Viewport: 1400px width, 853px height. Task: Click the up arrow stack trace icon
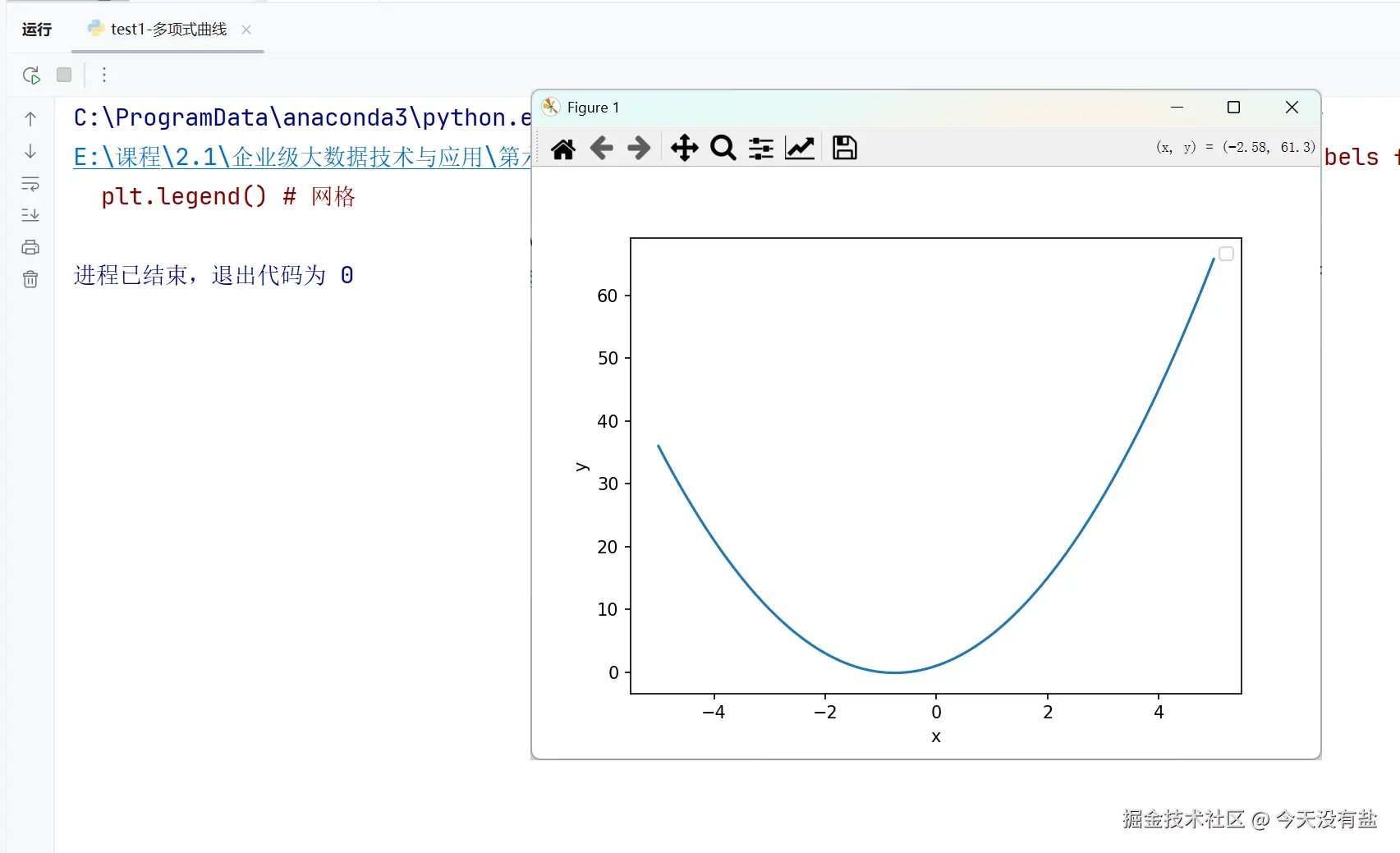[30, 119]
